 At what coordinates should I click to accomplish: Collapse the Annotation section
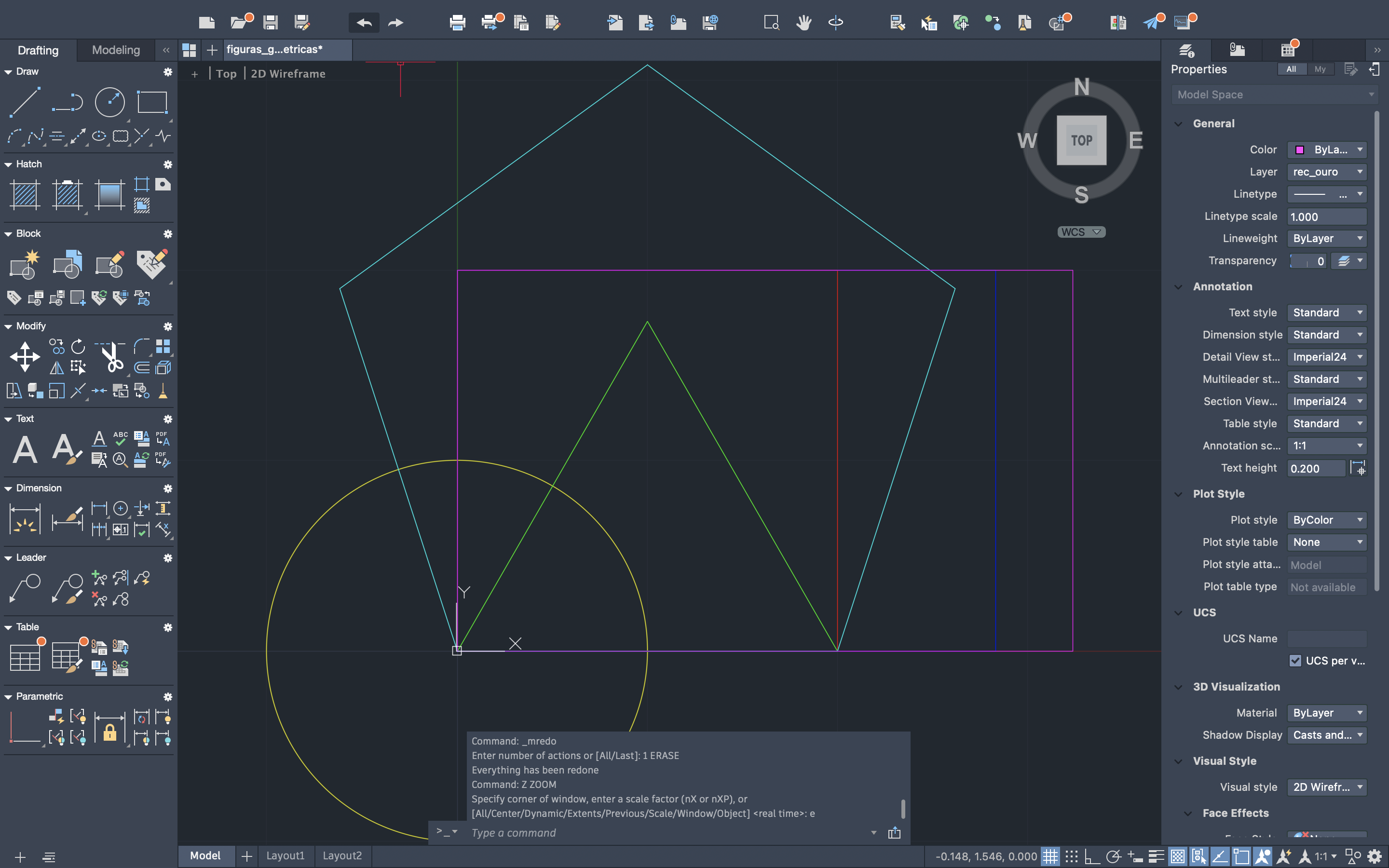[1178, 286]
